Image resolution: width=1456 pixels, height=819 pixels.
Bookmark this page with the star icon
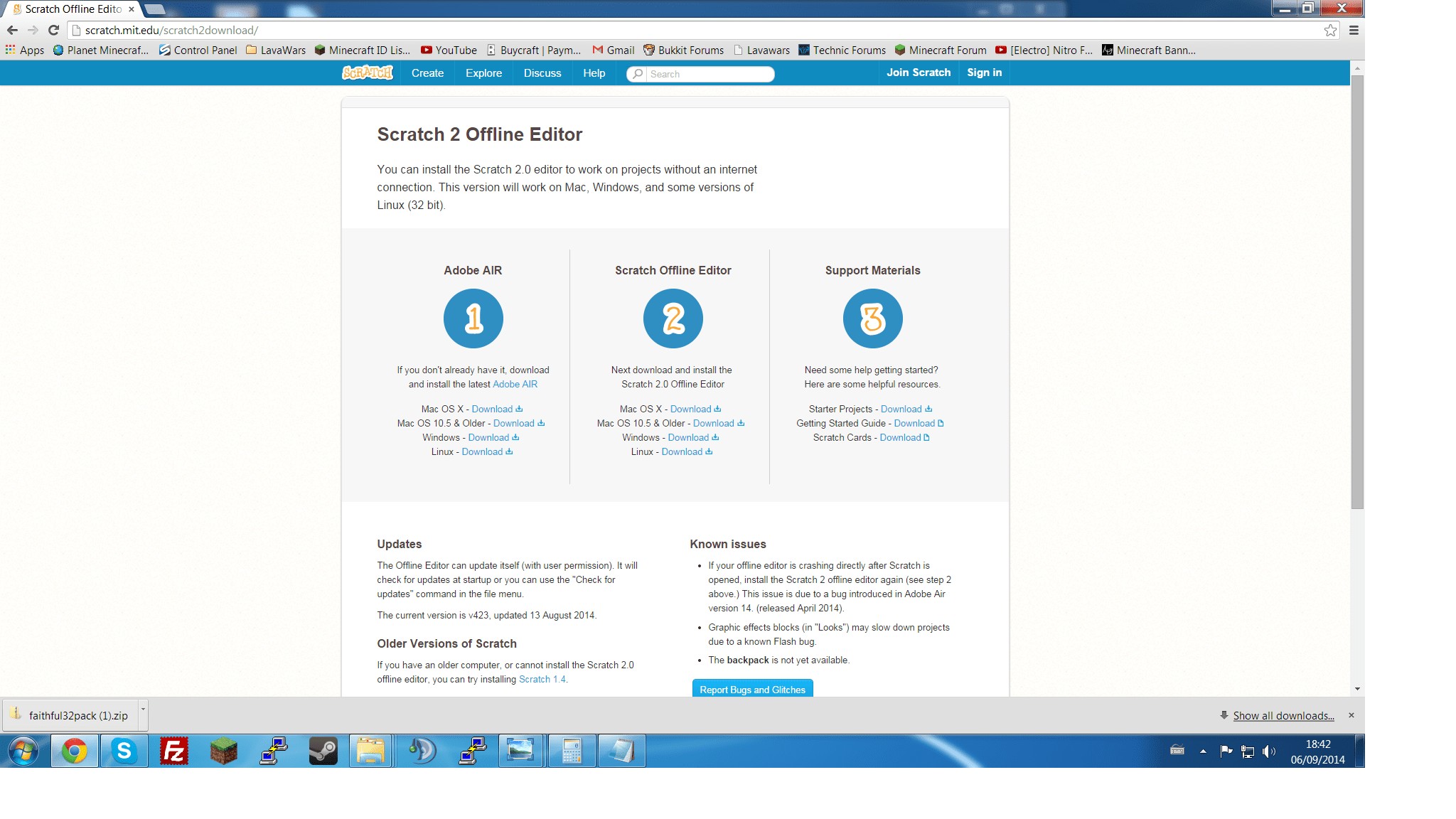1330,31
